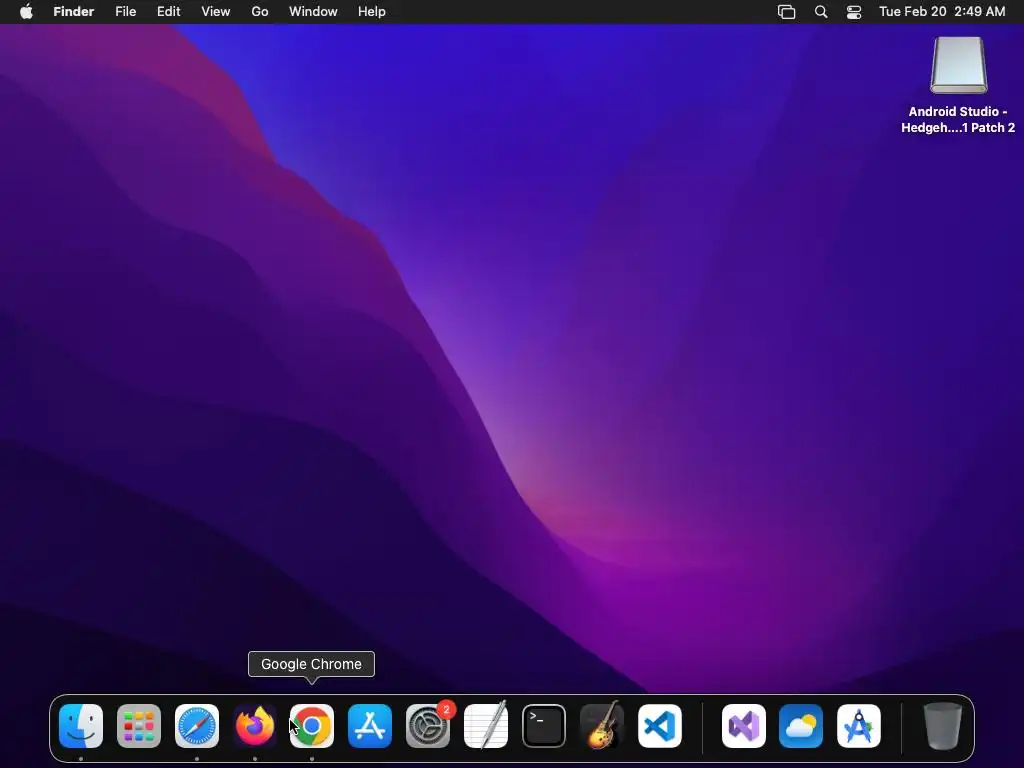Open Control Center in menu bar

(854, 12)
